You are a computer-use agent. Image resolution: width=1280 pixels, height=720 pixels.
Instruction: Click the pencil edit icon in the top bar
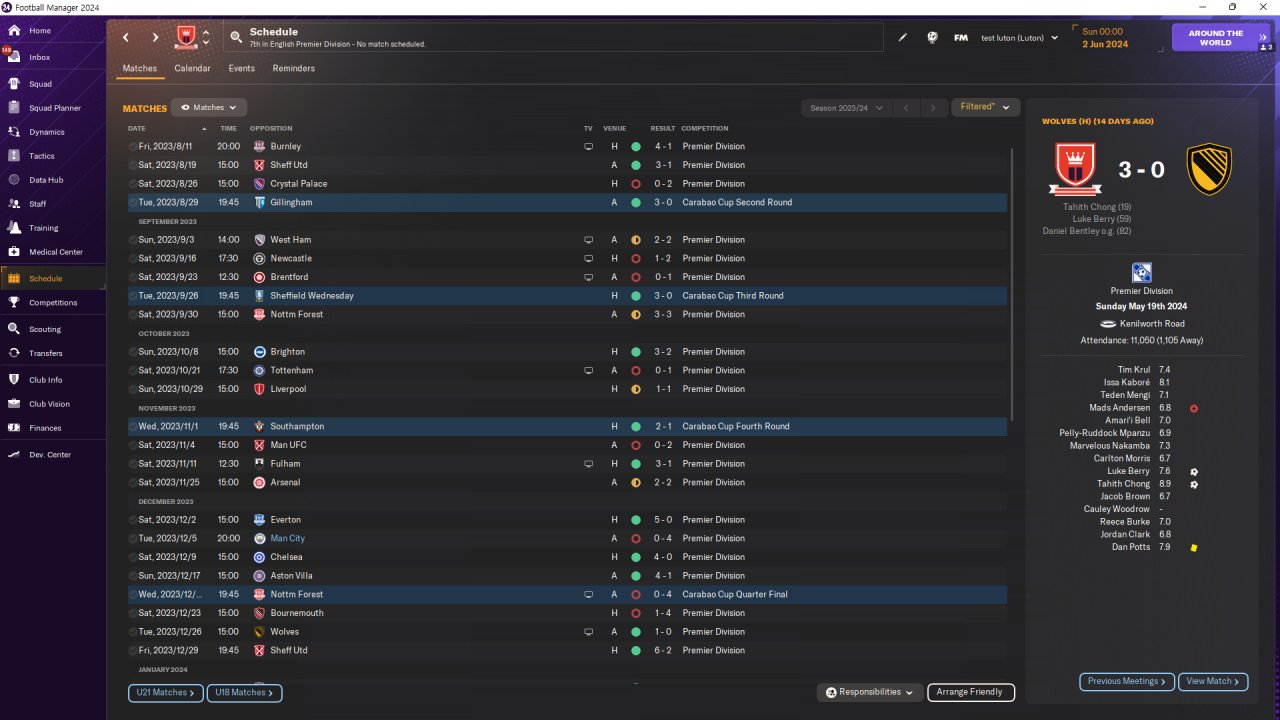(903, 38)
